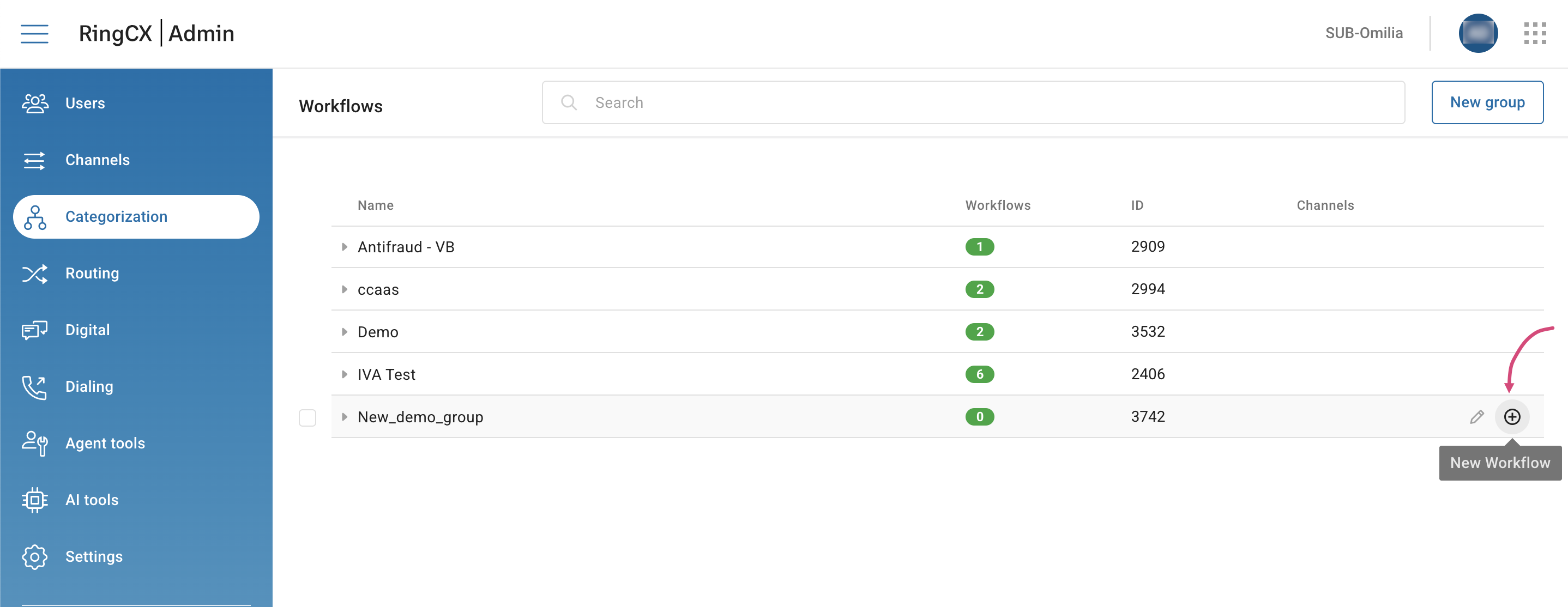Image resolution: width=1568 pixels, height=607 pixels.
Task: Expand the ccaas workflow group
Action: click(x=345, y=289)
